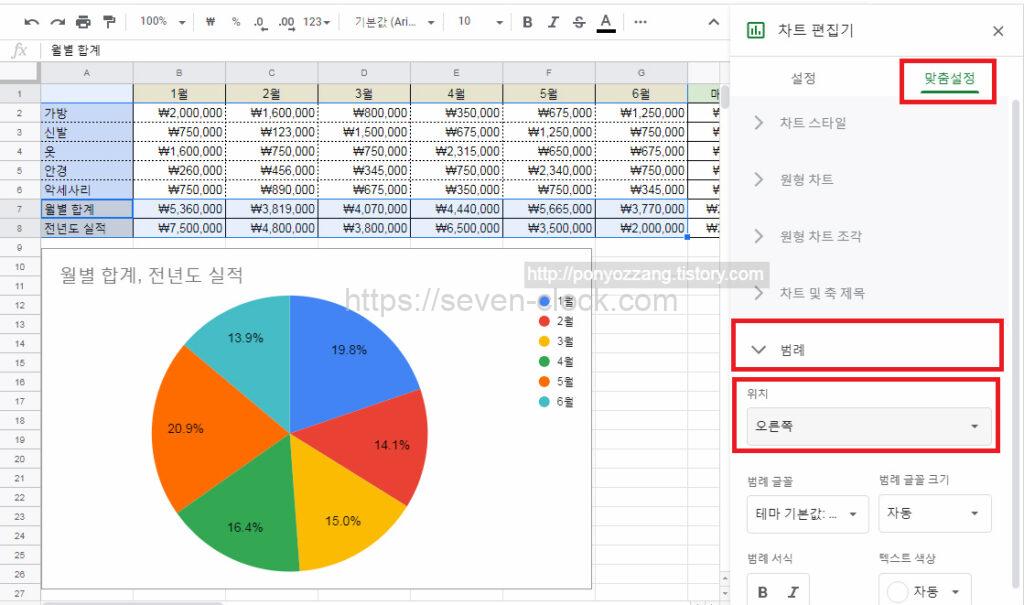Switch to the 설정 tab

tap(803, 78)
